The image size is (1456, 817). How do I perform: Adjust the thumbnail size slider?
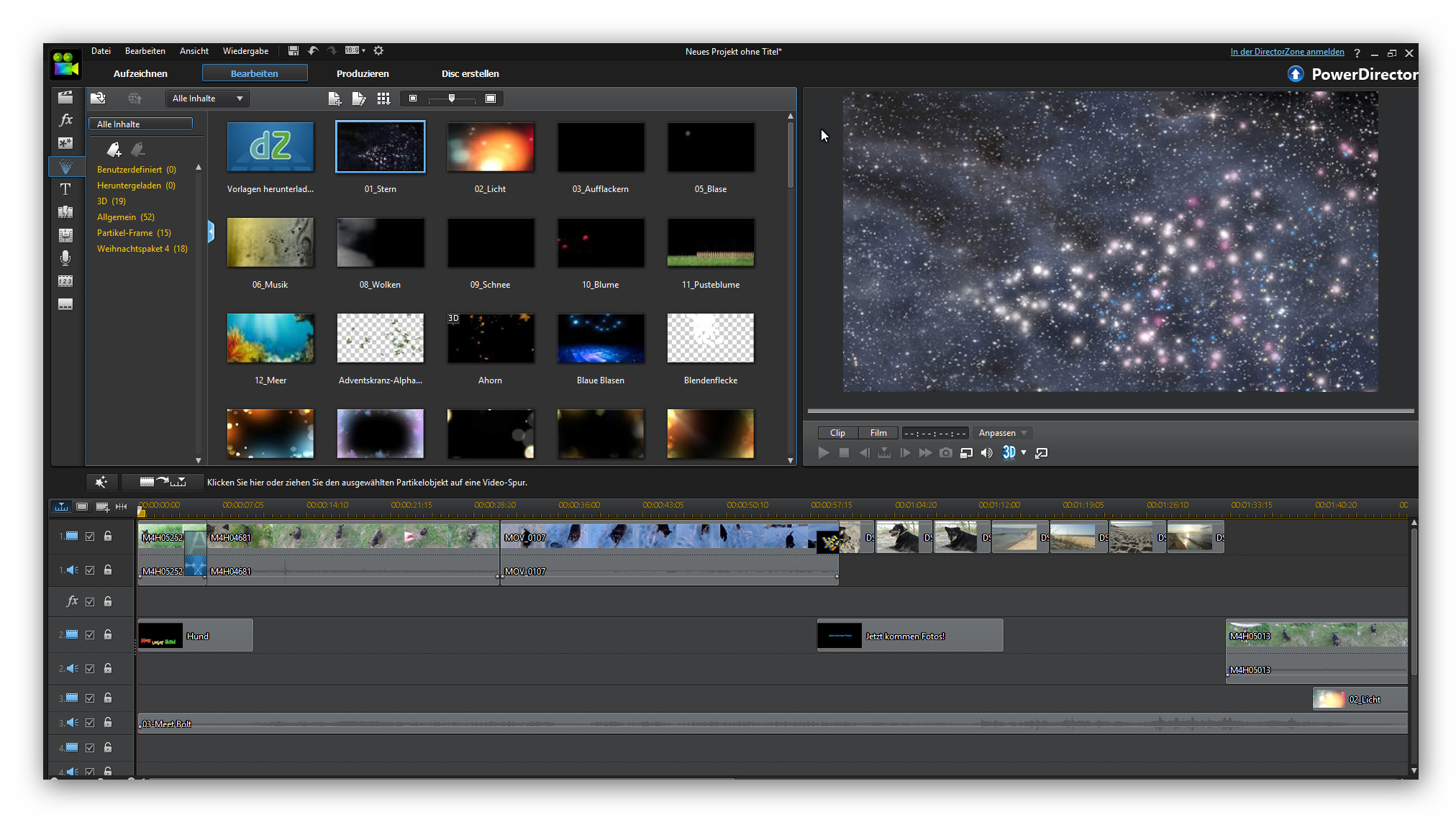452,99
